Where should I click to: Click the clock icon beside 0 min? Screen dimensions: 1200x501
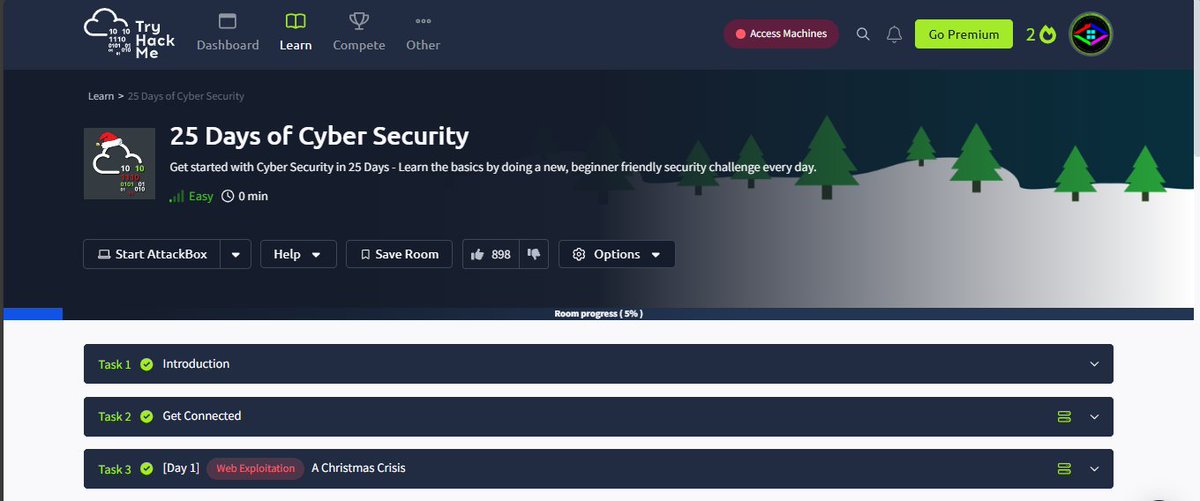click(x=227, y=196)
